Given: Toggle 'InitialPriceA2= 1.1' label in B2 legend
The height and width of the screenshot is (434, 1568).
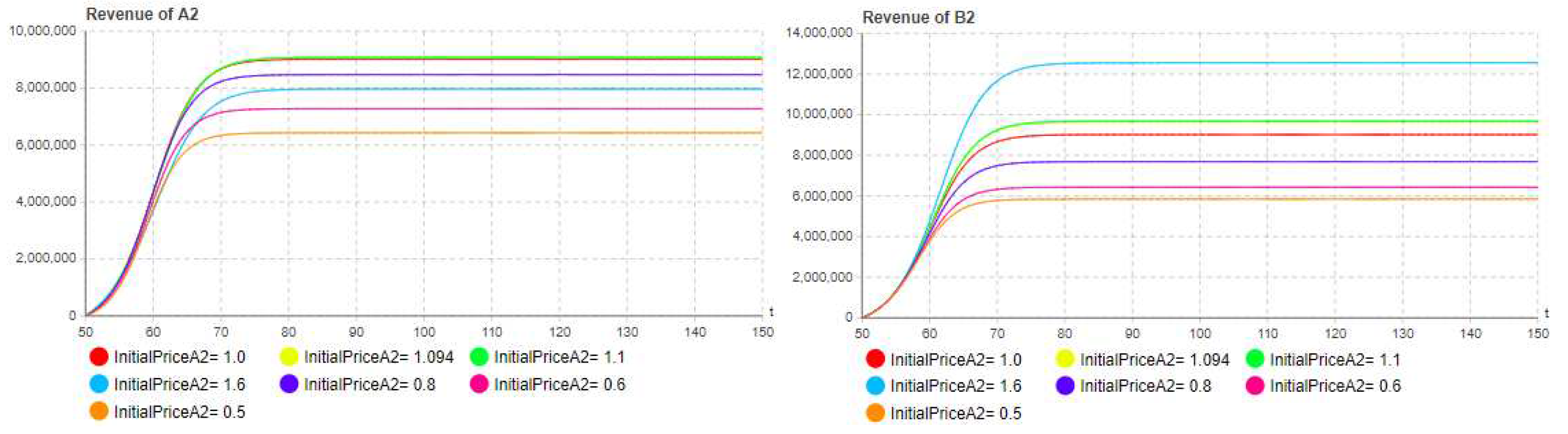Looking at the screenshot, I should [1334, 360].
